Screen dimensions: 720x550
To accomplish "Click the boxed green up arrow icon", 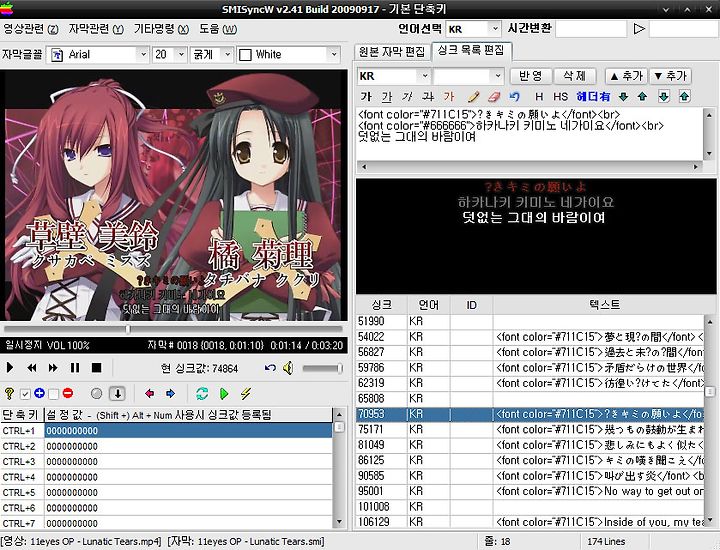I will [x=684, y=96].
